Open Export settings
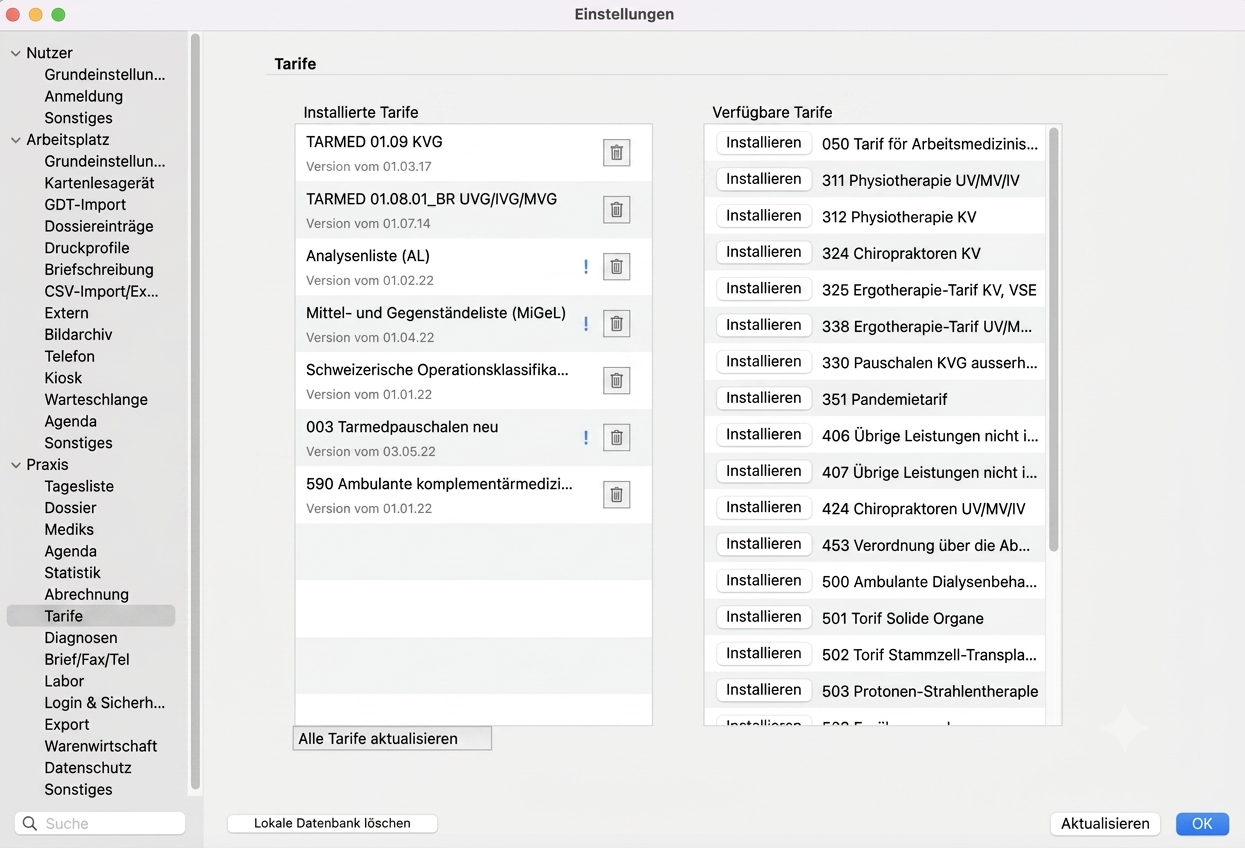The image size is (1245, 848). [67, 725]
